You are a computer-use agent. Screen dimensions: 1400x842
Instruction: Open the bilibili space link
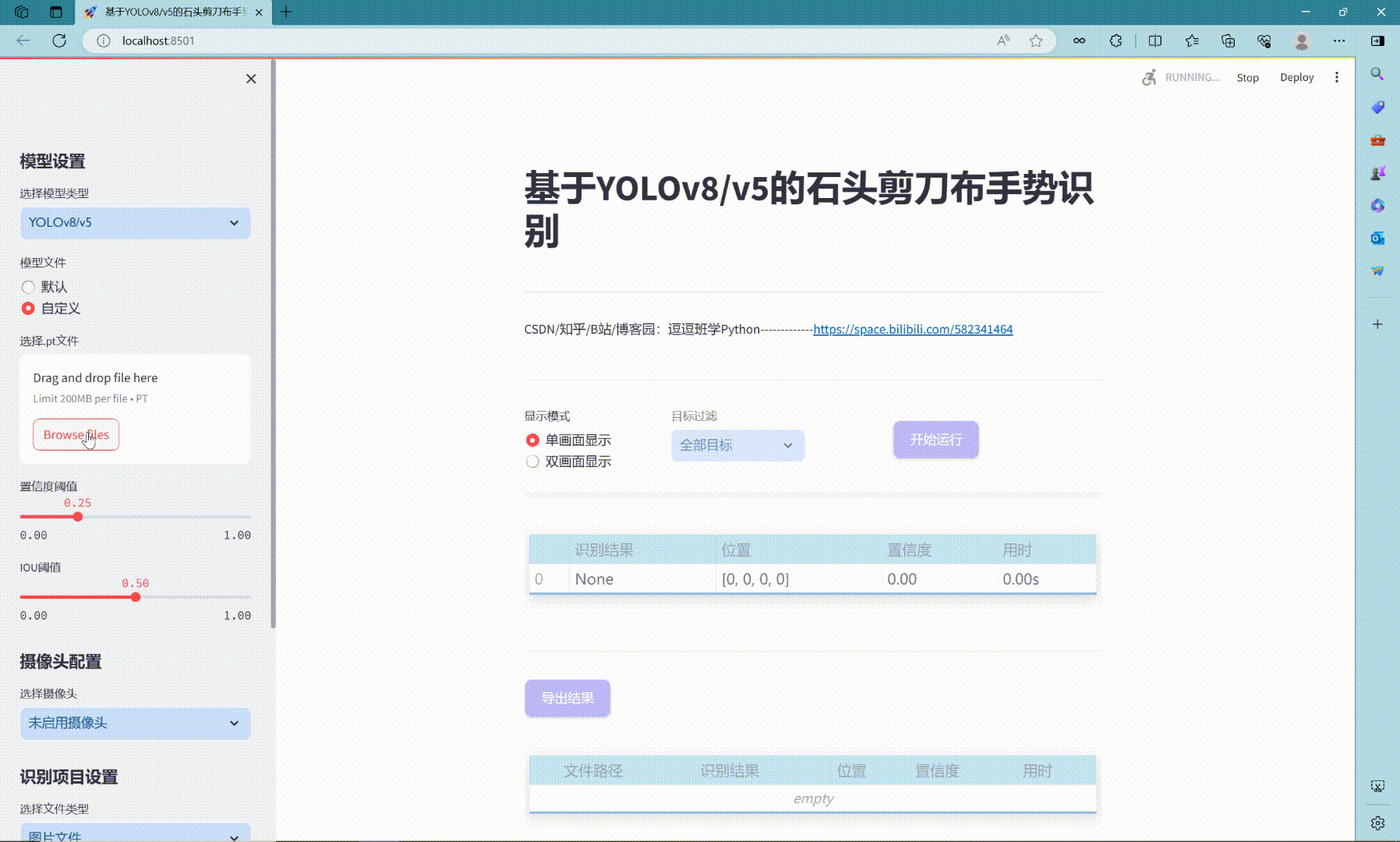click(913, 329)
